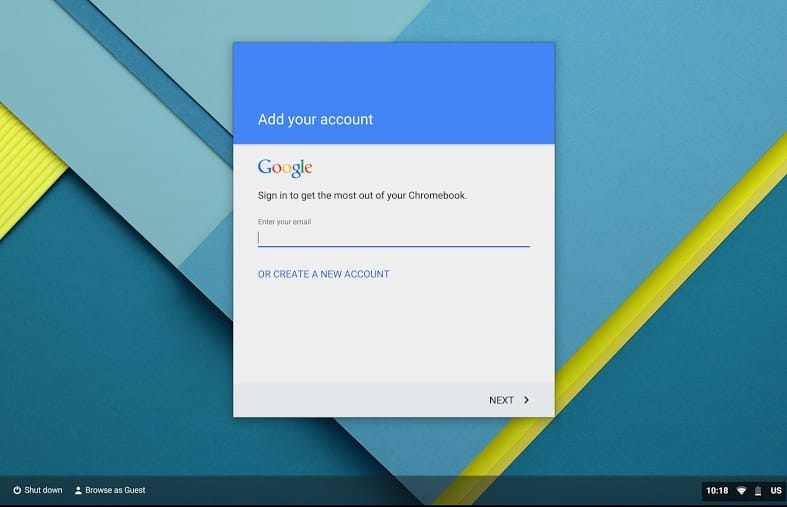Click the Shut down button
This screenshot has width=787, height=507.
[x=38, y=490]
